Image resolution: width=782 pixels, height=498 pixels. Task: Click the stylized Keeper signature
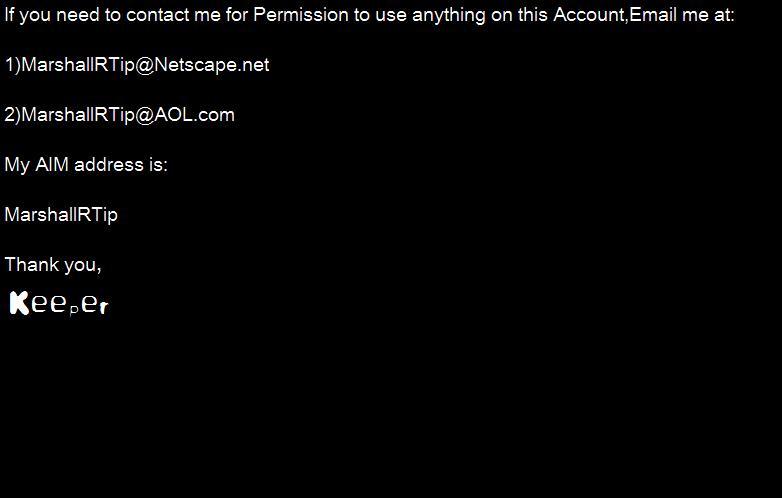58,304
